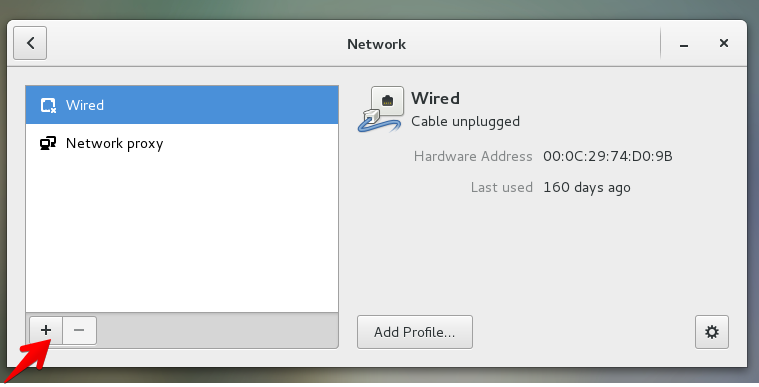The height and width of the screenshot is (387, 759).
Task: Click the wired disconnected icon in sidebar
Action: [48, 105]
